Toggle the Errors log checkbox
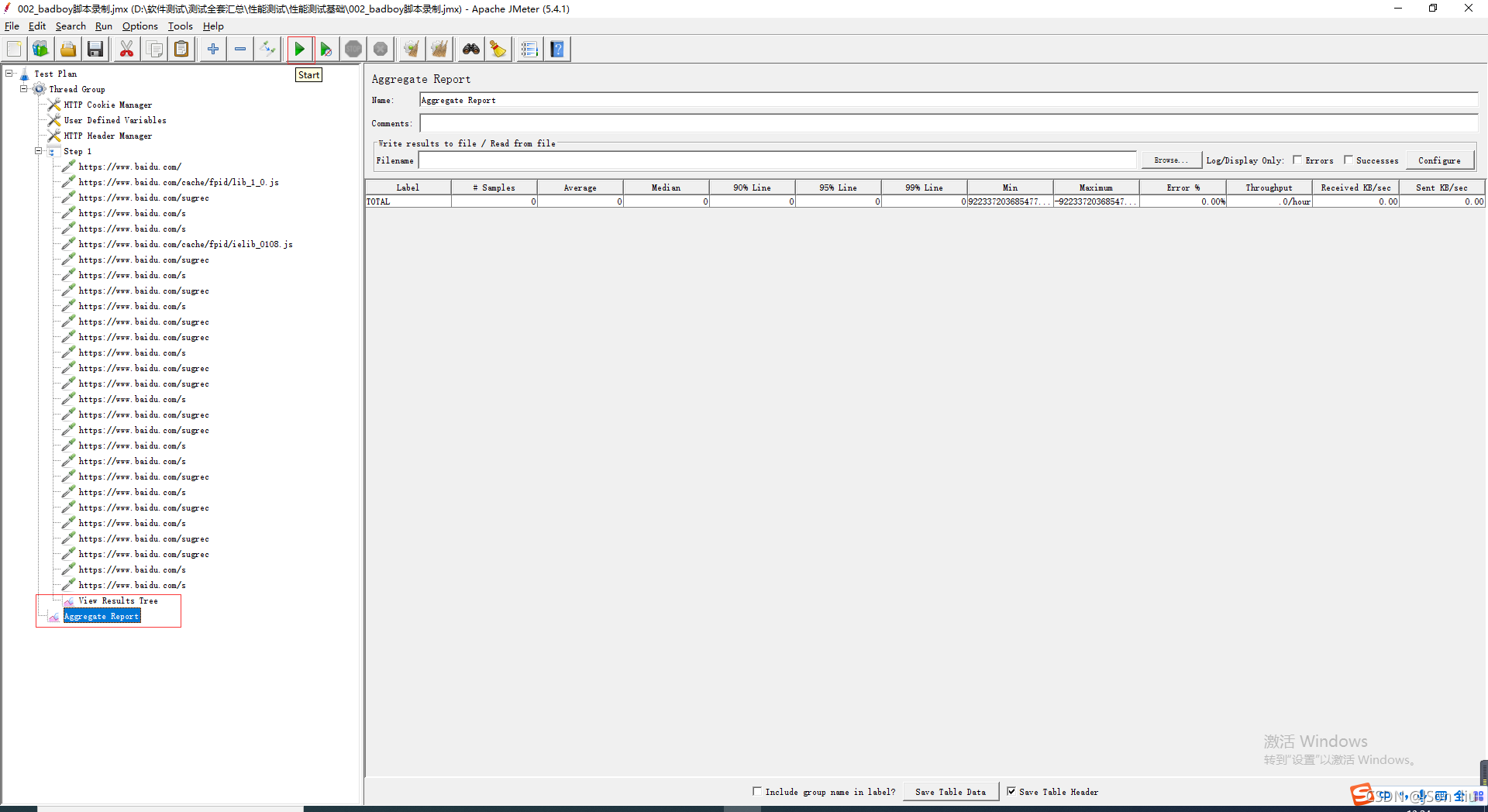 point(1297,160)
